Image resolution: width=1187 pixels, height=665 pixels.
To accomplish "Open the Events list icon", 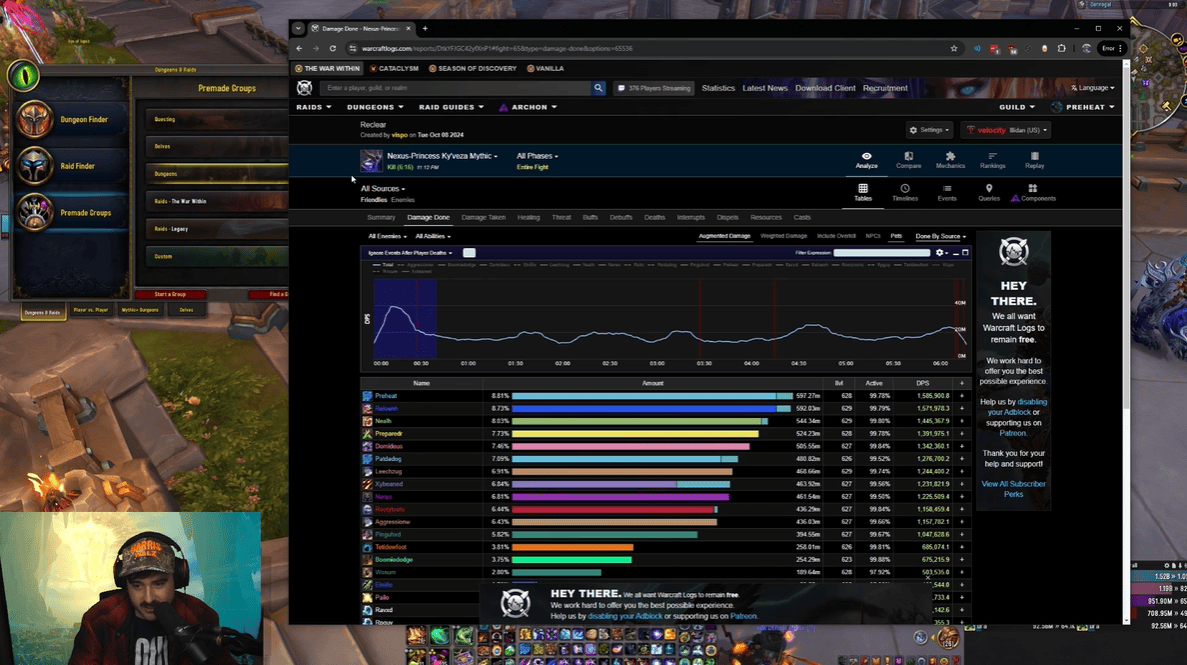I will click(x=946, y=189).
